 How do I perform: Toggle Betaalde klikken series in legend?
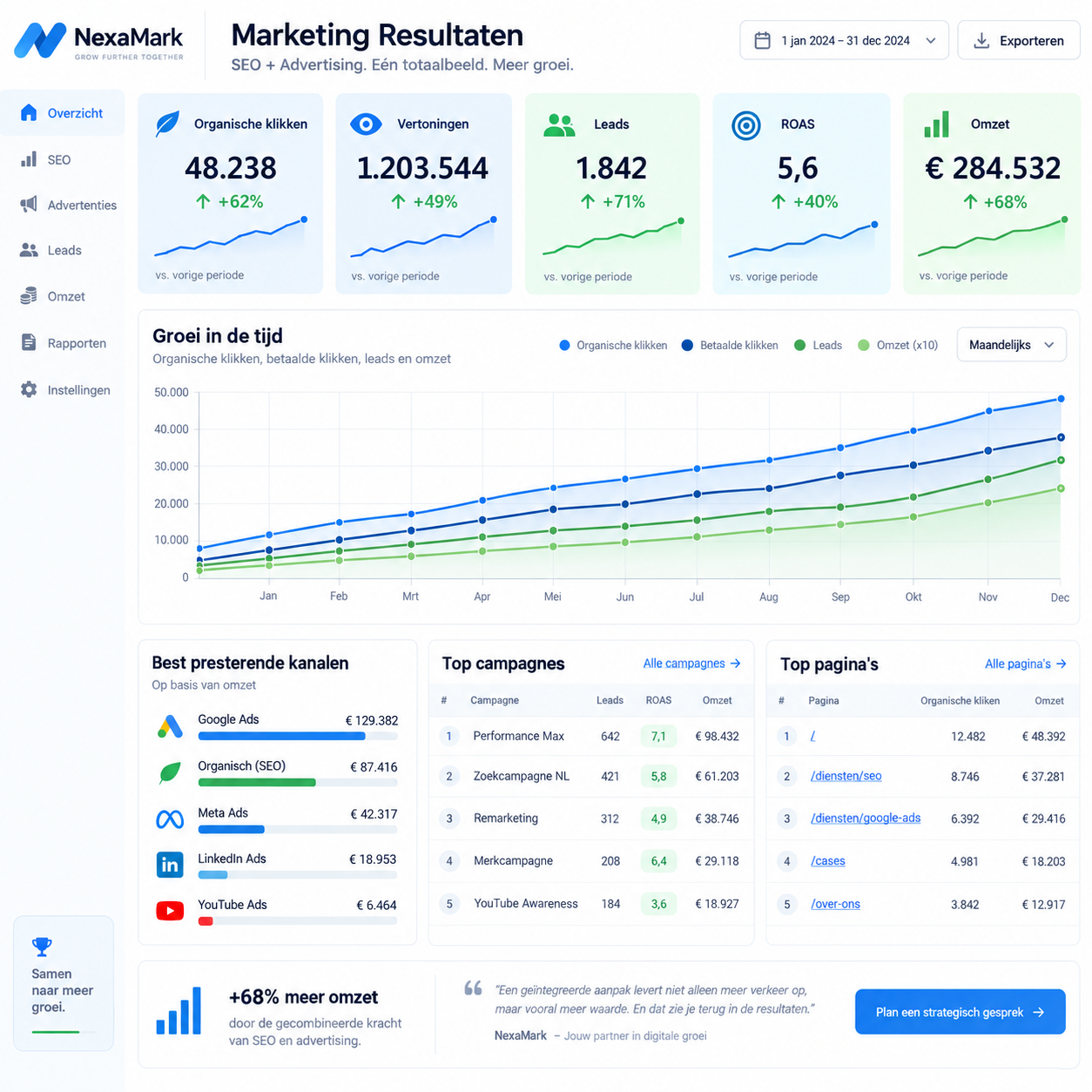tap(730, 346)
